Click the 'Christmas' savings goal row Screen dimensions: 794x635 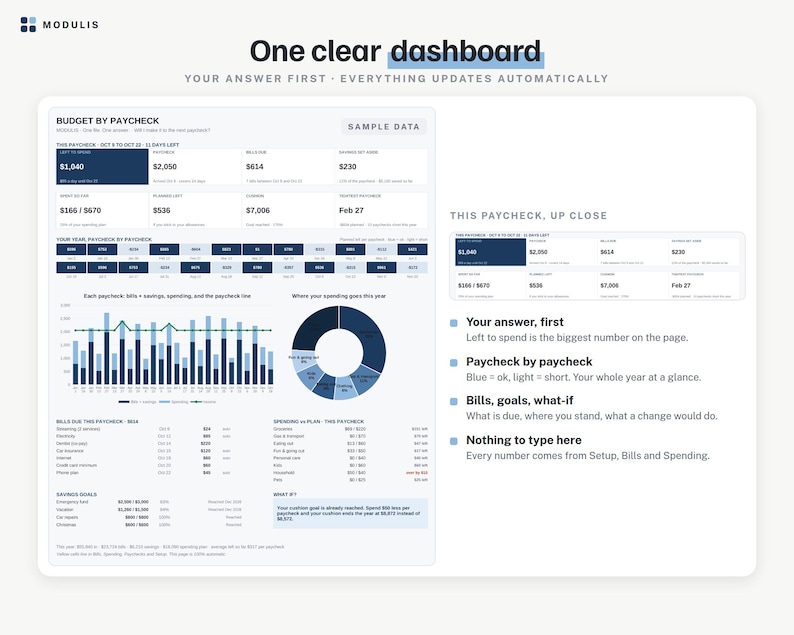coord(149,525)
